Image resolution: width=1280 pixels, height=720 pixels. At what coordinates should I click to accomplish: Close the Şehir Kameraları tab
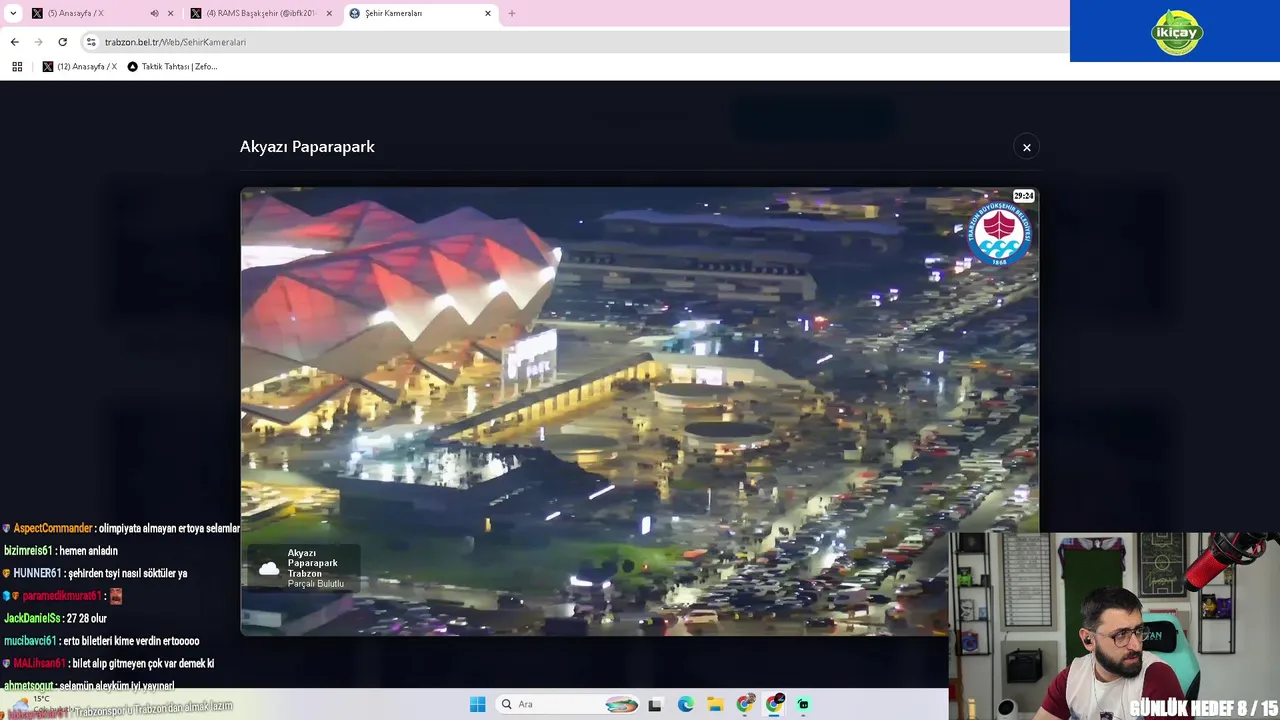point(488,13)
